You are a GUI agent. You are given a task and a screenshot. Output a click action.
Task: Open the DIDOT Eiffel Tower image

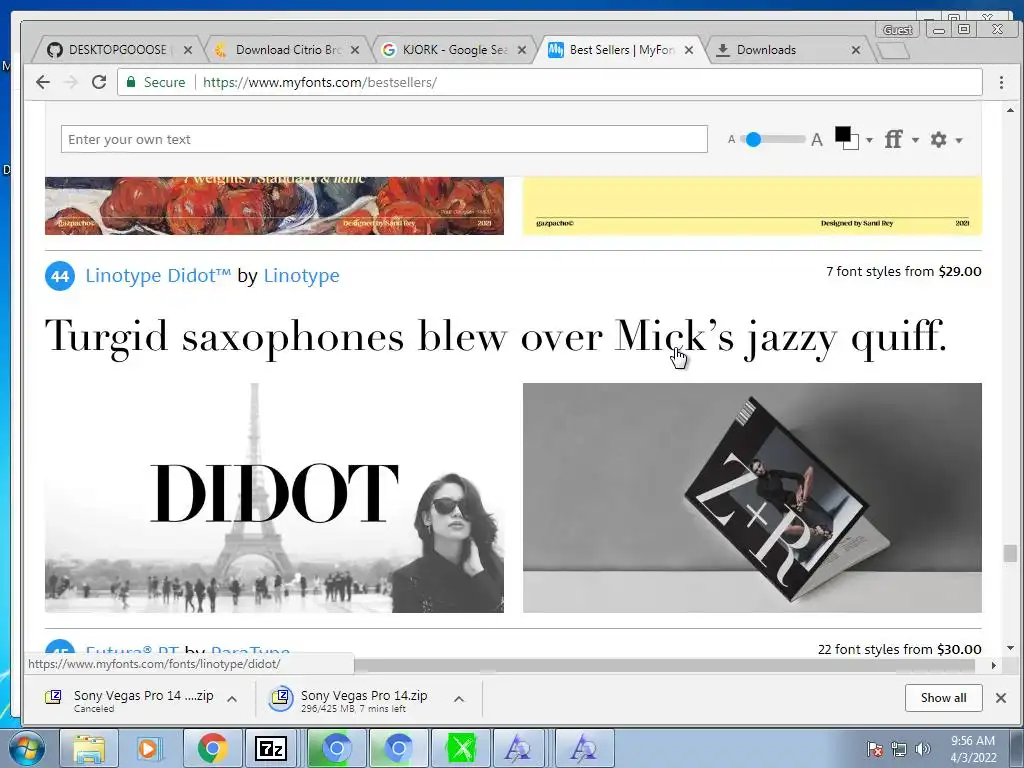tap(274, 498)
